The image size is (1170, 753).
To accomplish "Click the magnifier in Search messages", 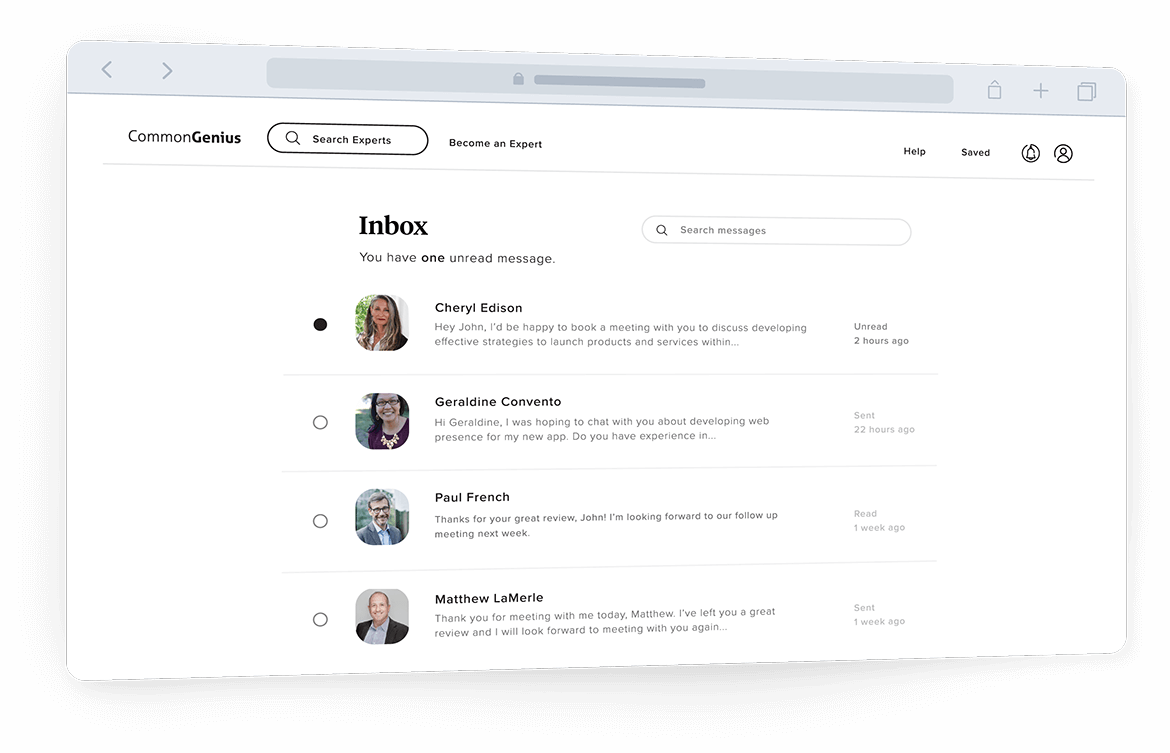I will (662, 230).
